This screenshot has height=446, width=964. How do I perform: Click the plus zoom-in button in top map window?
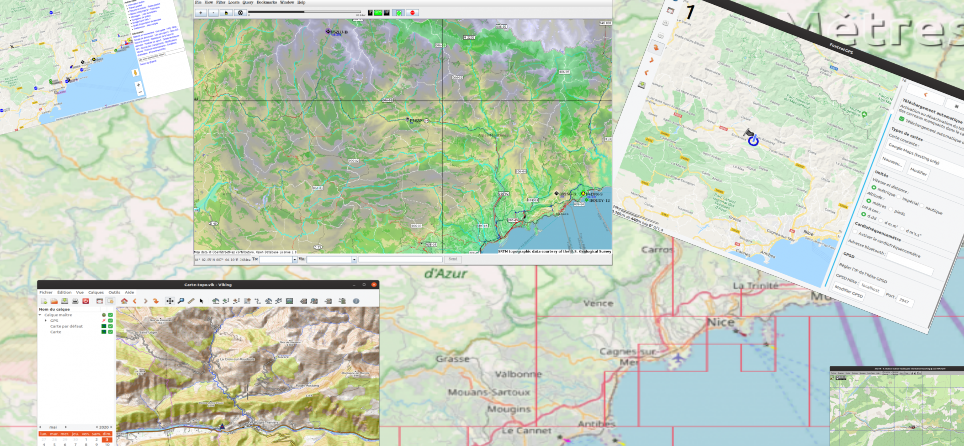click(x=200, y=12)
